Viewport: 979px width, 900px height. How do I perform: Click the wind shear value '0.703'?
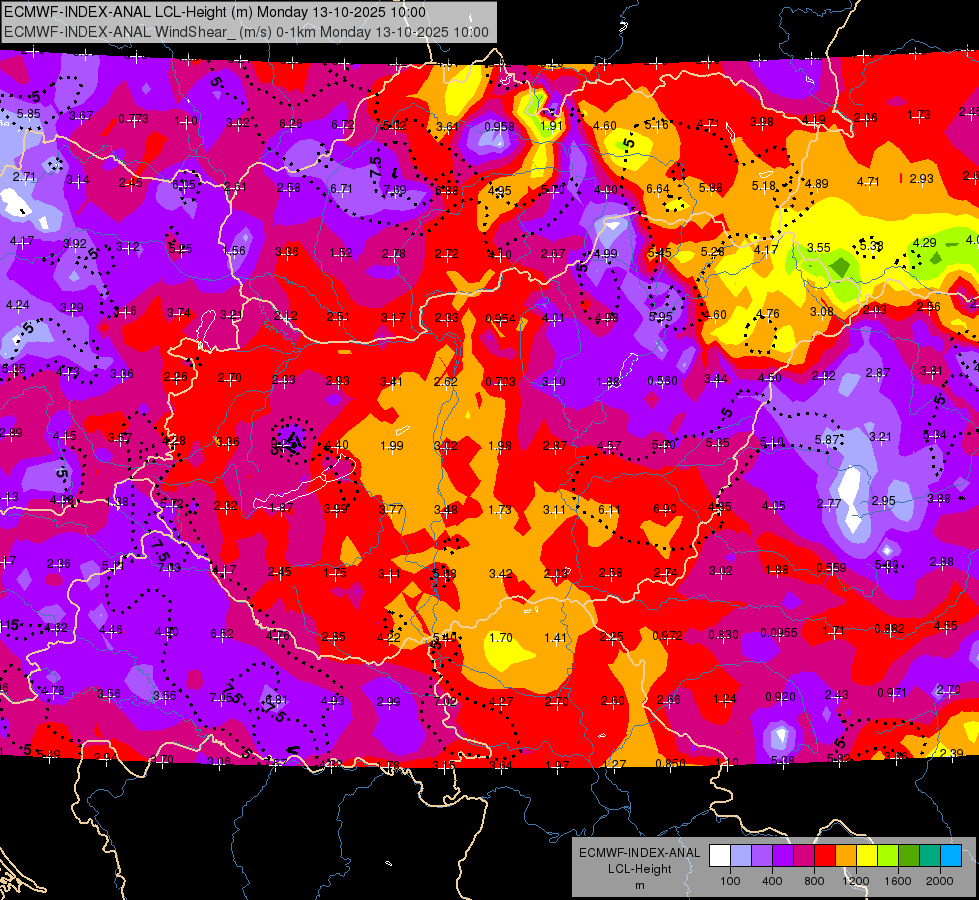pyautogui.click(x=501, y=382)
